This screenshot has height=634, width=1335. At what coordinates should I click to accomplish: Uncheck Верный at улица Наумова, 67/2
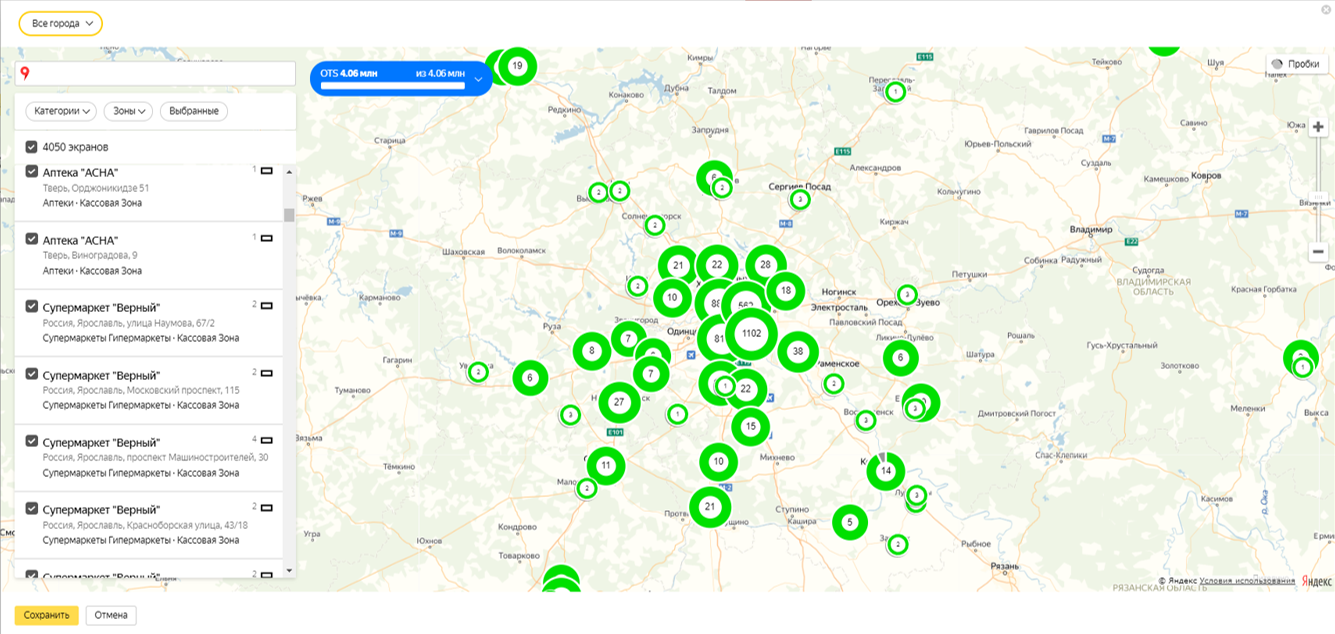[x=32, y=307]
